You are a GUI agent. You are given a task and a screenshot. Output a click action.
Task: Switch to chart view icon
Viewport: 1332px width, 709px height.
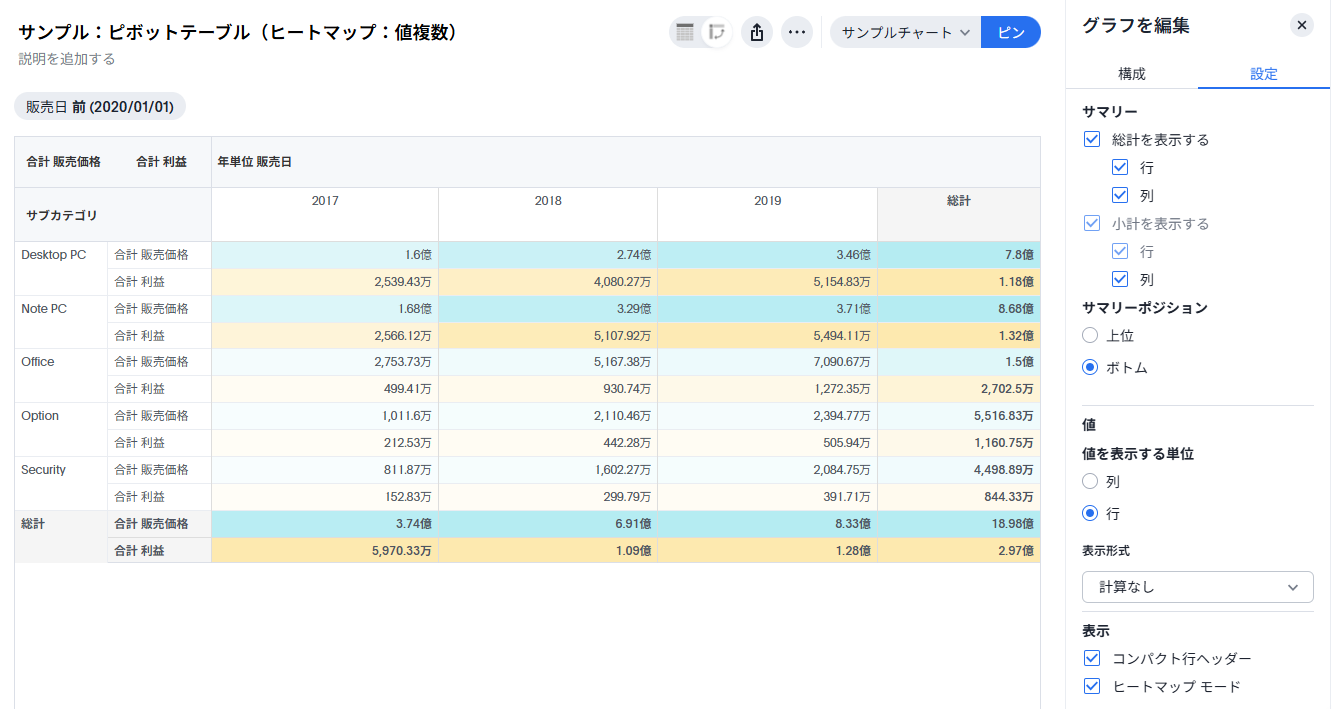[x=716, y=32]
